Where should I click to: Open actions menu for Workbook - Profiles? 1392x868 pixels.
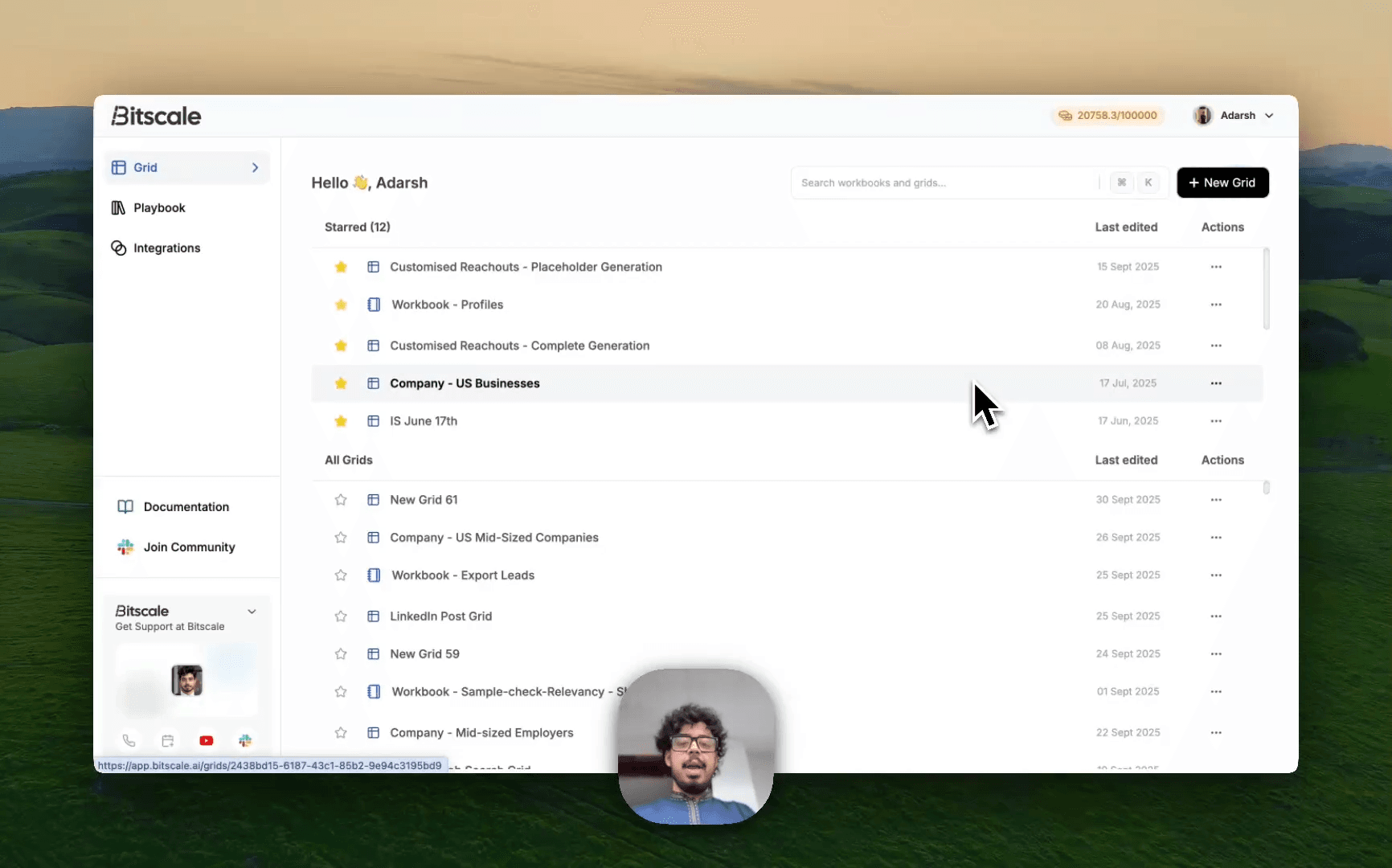1216,305
